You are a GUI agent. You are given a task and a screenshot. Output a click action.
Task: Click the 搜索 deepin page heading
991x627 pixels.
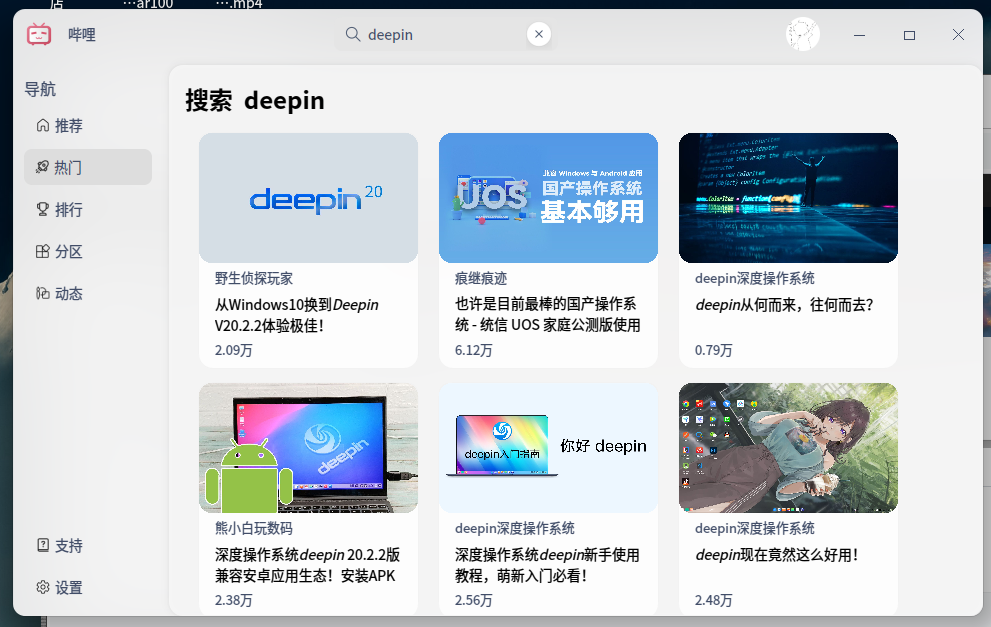click(255, 100)
